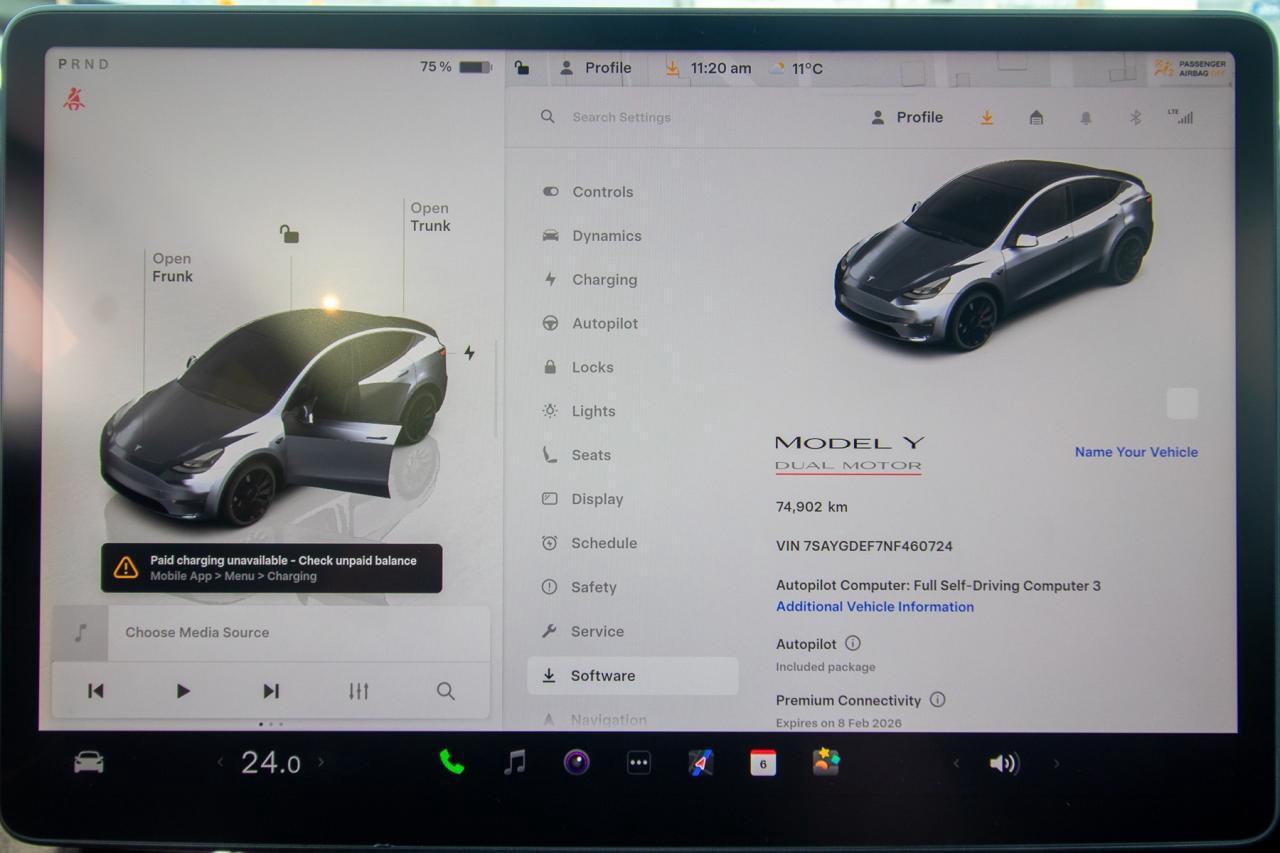Screen dimensions: 1280x853
Task: Tap the 11:20 am clock
Action: point(721,68)
